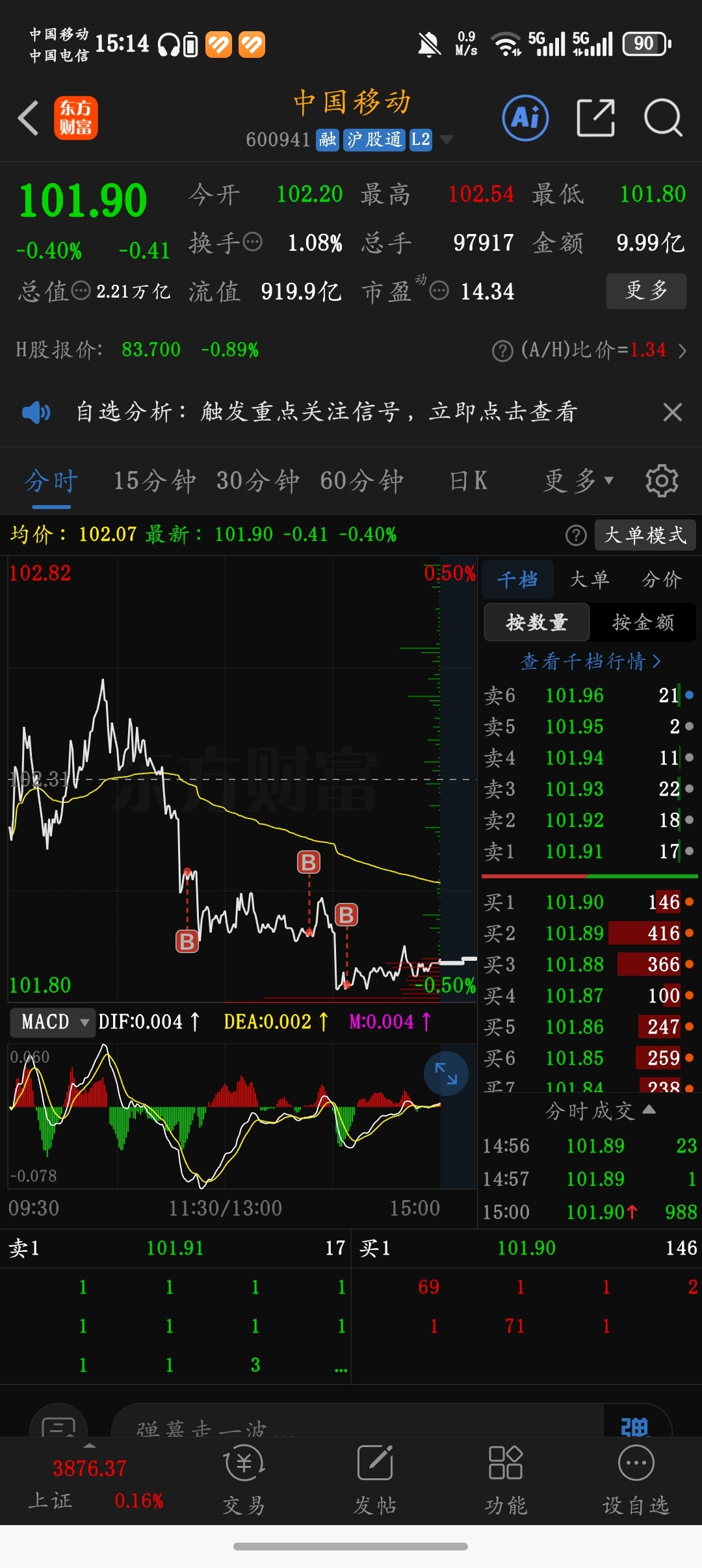
Task: Tap the 融 margin tag
Action: click(328, 140)
